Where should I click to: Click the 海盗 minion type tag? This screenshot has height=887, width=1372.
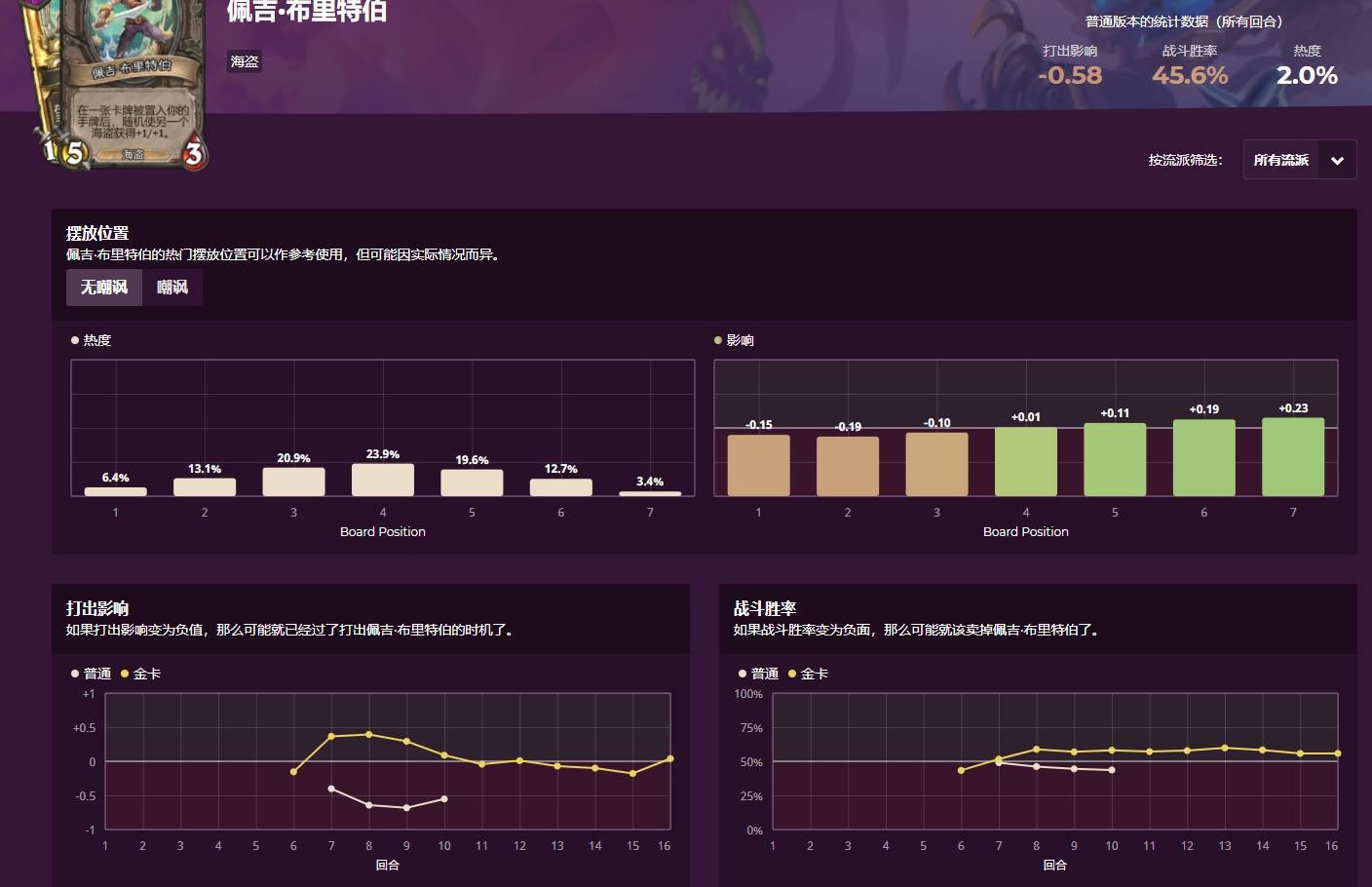pyautogui.click(x=244, y=61)
